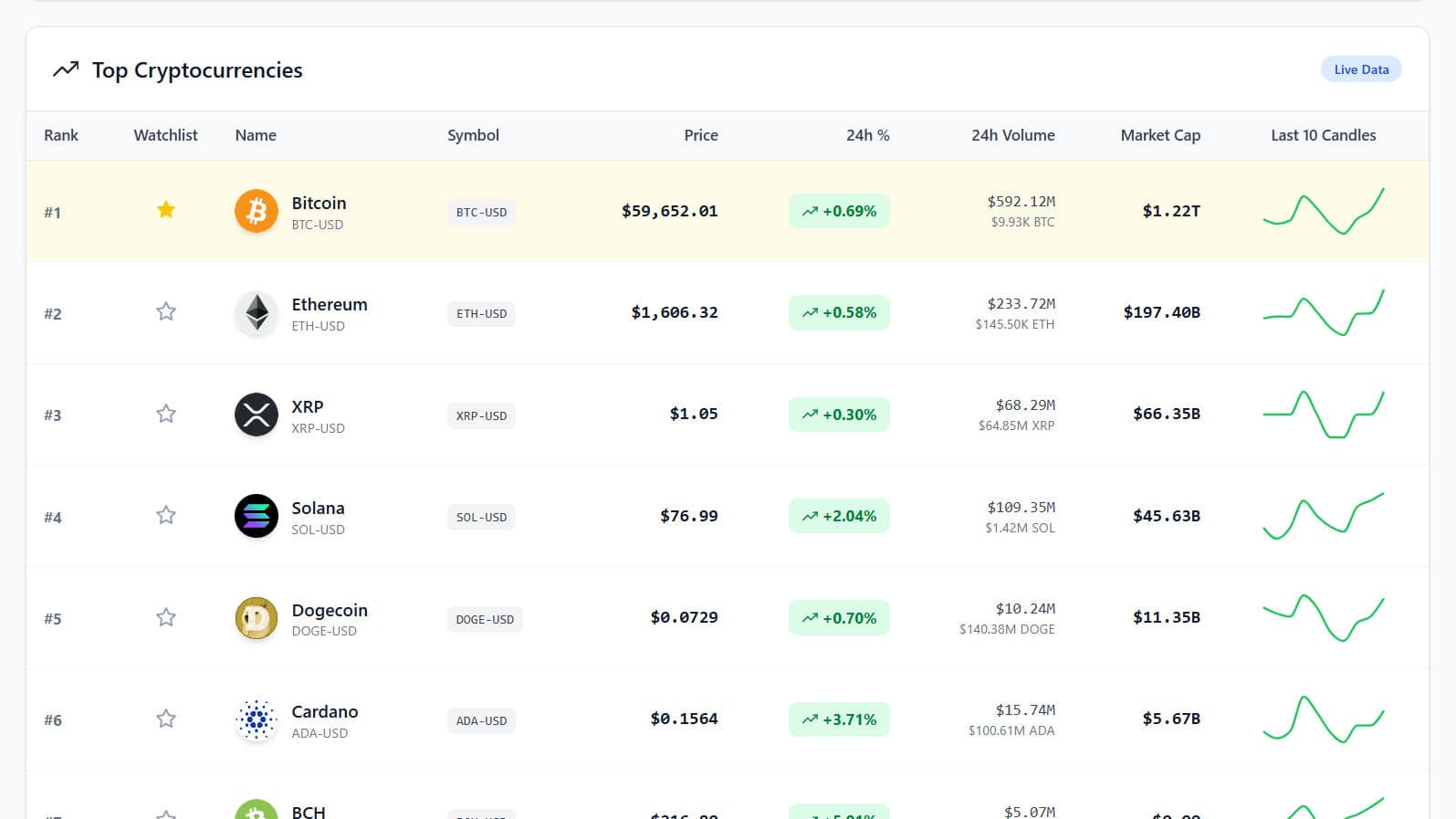The image size is (1456, 819).
Task: Click the Live Data badge
Action: point(1361,69)
